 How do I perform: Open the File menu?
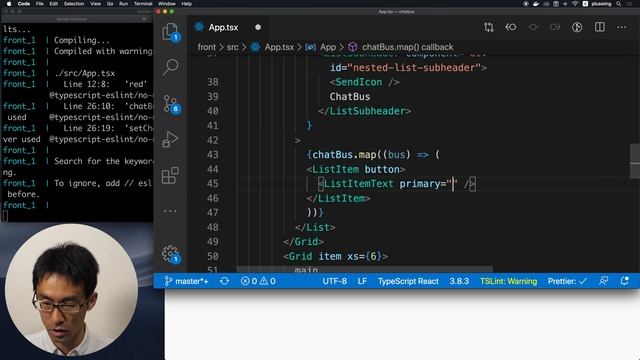(40, 4)
